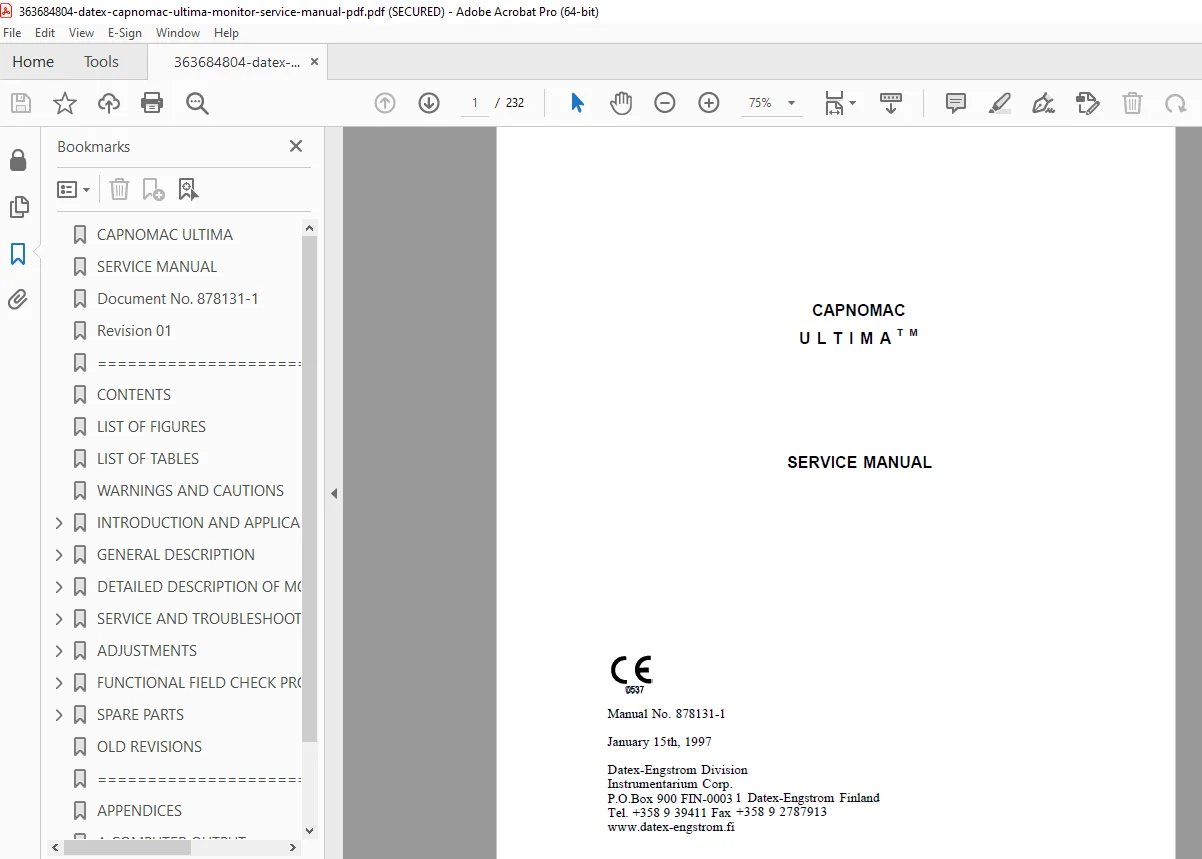
Task: Close the Bookmarks panel
Action: [x=296, y=146]
